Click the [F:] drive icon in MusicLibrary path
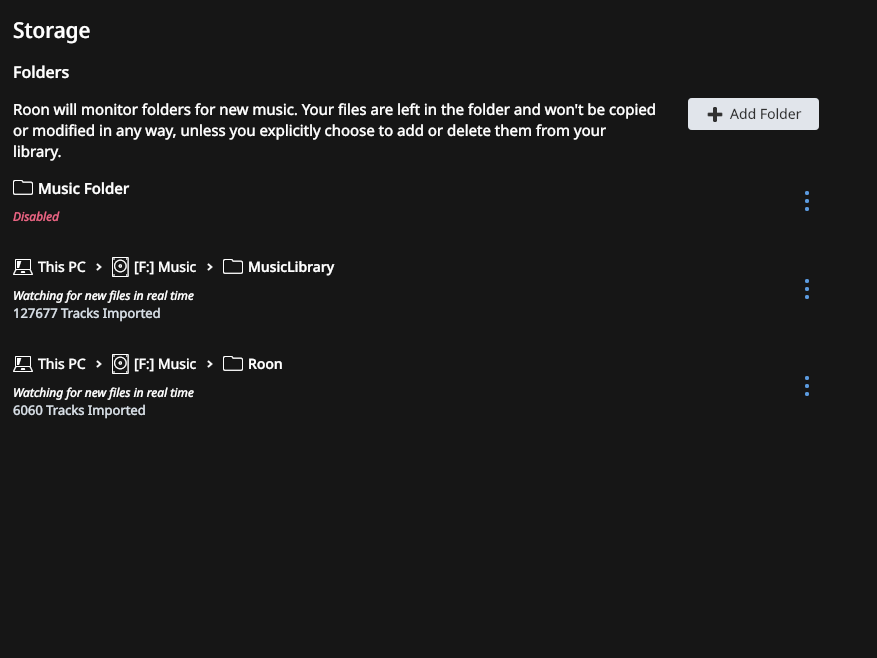Viewport: 877px width, 658px height. pyautogui.click(x=120, y=267)
